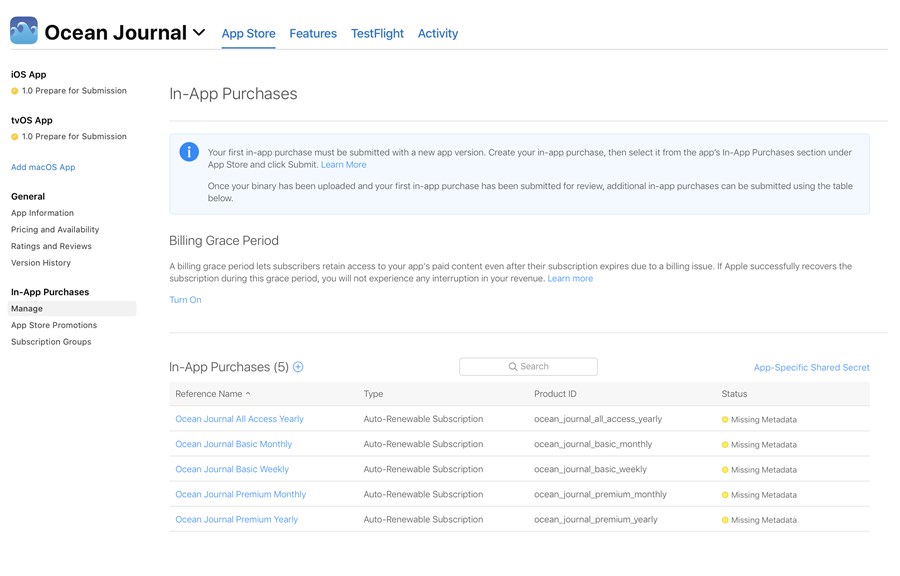Click Missing Metadata status for Basic Weekly

pos(759,470)
